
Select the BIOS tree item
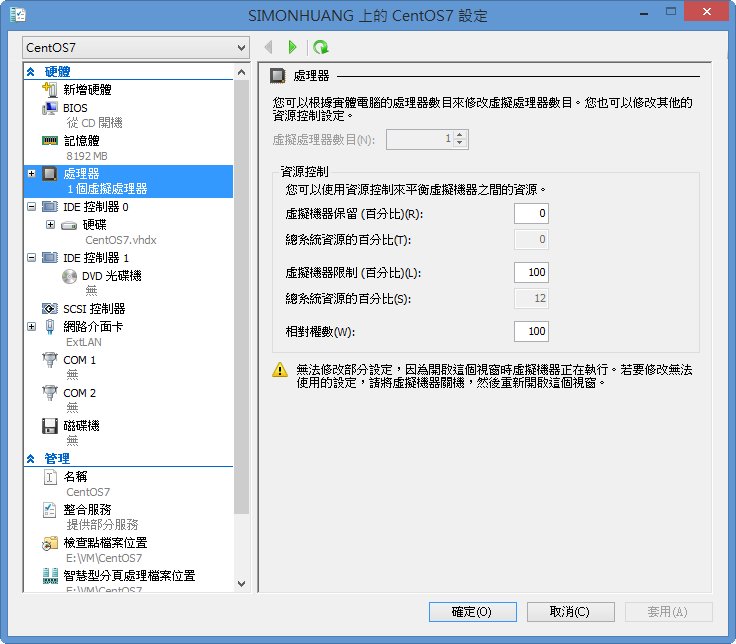128,115
